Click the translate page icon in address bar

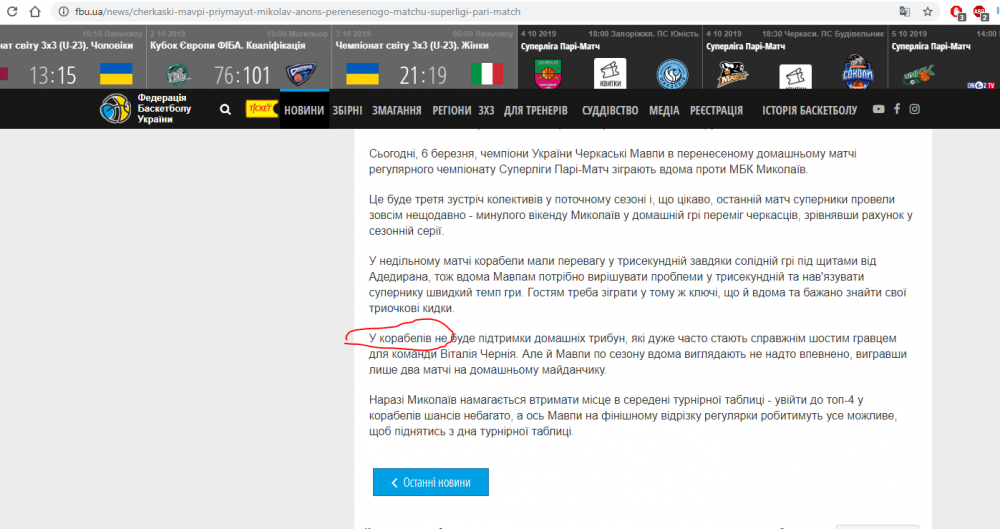point(904,12)
